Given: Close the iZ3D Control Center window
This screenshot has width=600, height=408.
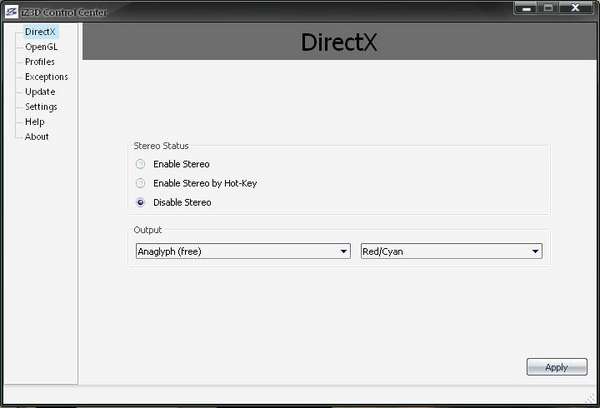Looking at the screenshot, I should [x=575, y=8].
